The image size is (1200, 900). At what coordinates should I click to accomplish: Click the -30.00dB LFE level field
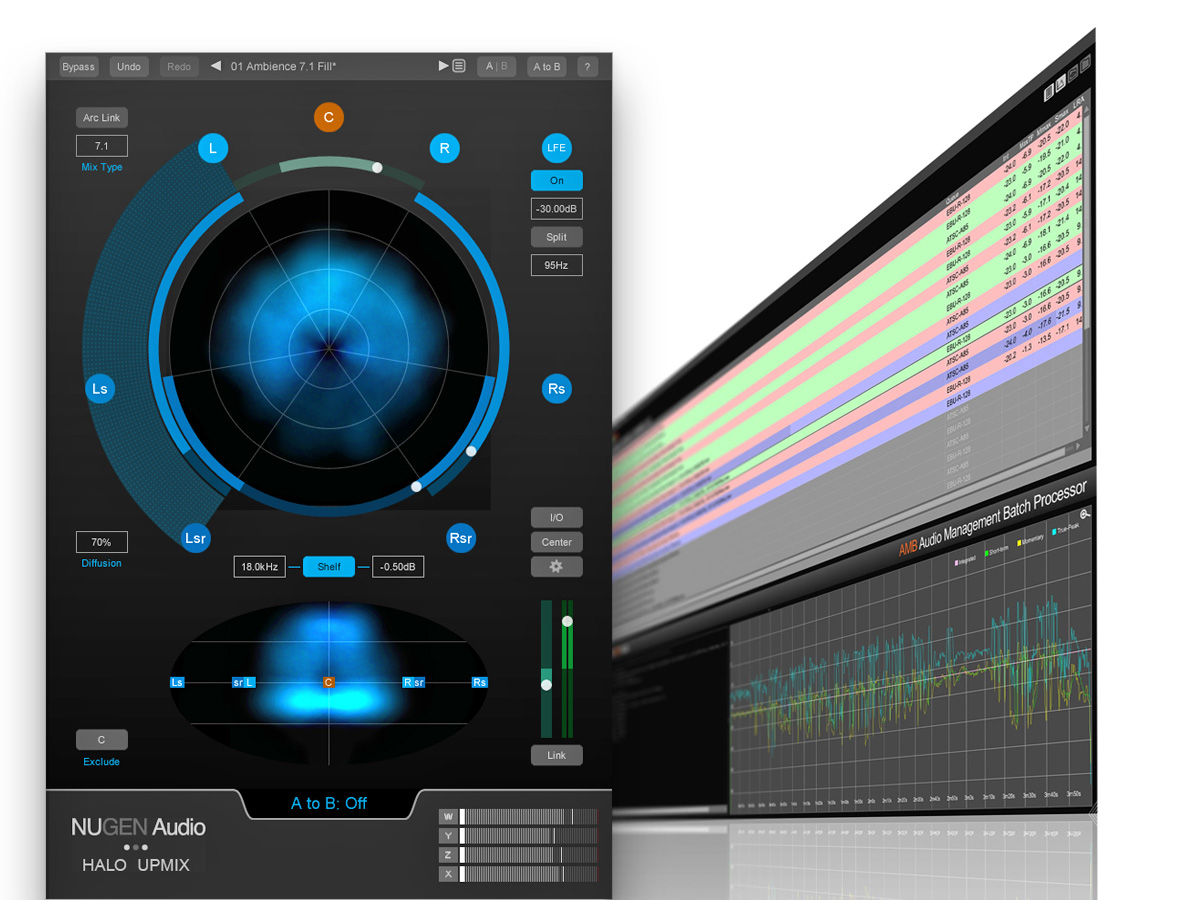tap(556, 209)
